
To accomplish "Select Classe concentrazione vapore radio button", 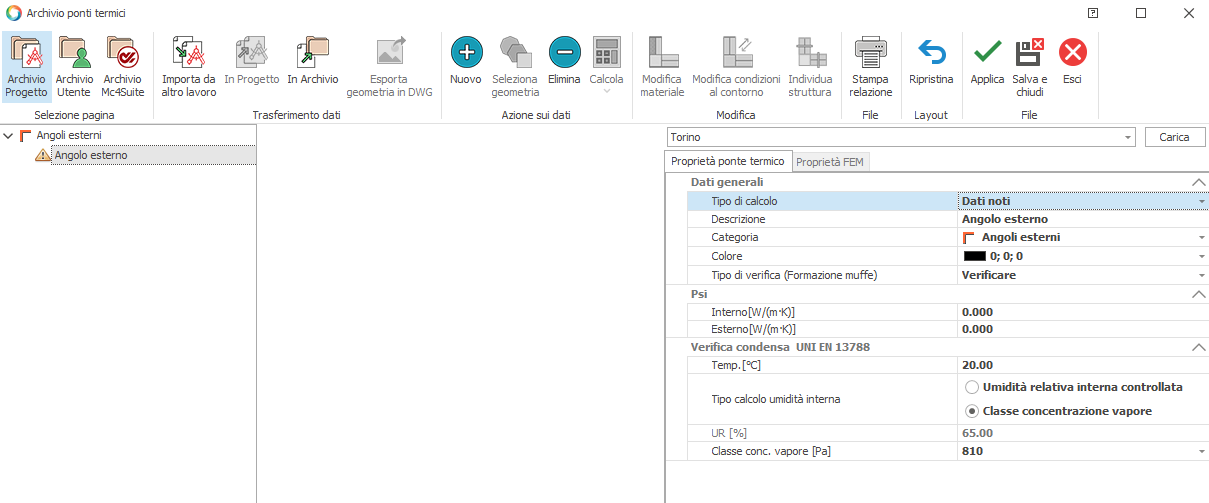I will 971,411.
